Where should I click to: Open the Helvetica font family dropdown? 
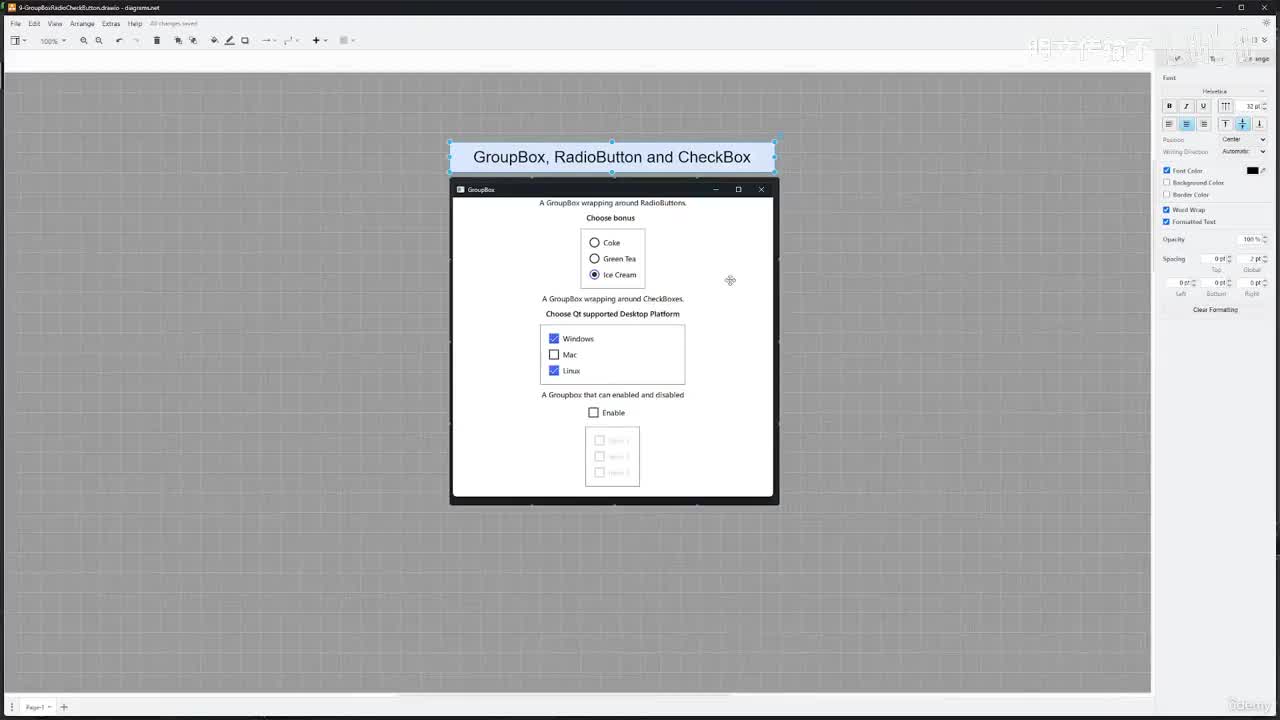(1215, 91)
